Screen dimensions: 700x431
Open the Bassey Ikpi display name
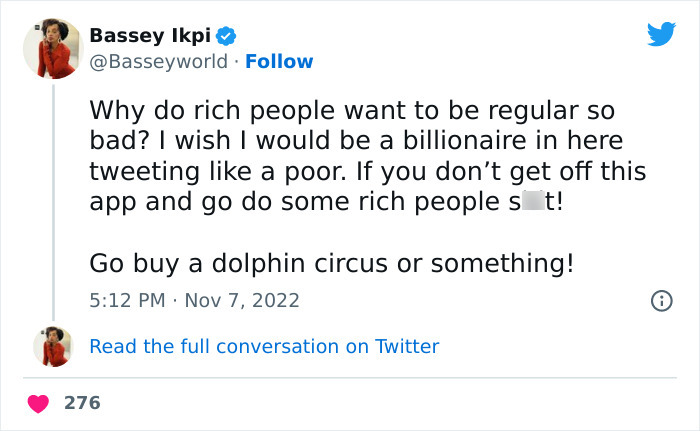coord(149,36)
